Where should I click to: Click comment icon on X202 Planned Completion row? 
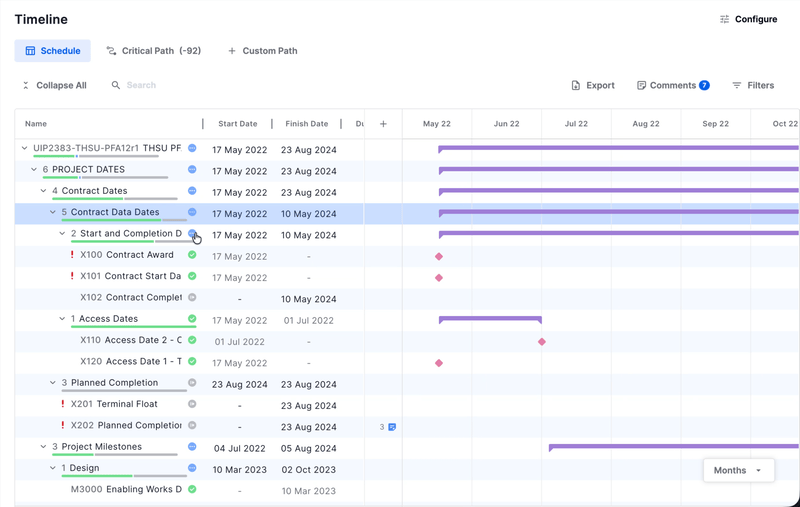click(392, 427)
